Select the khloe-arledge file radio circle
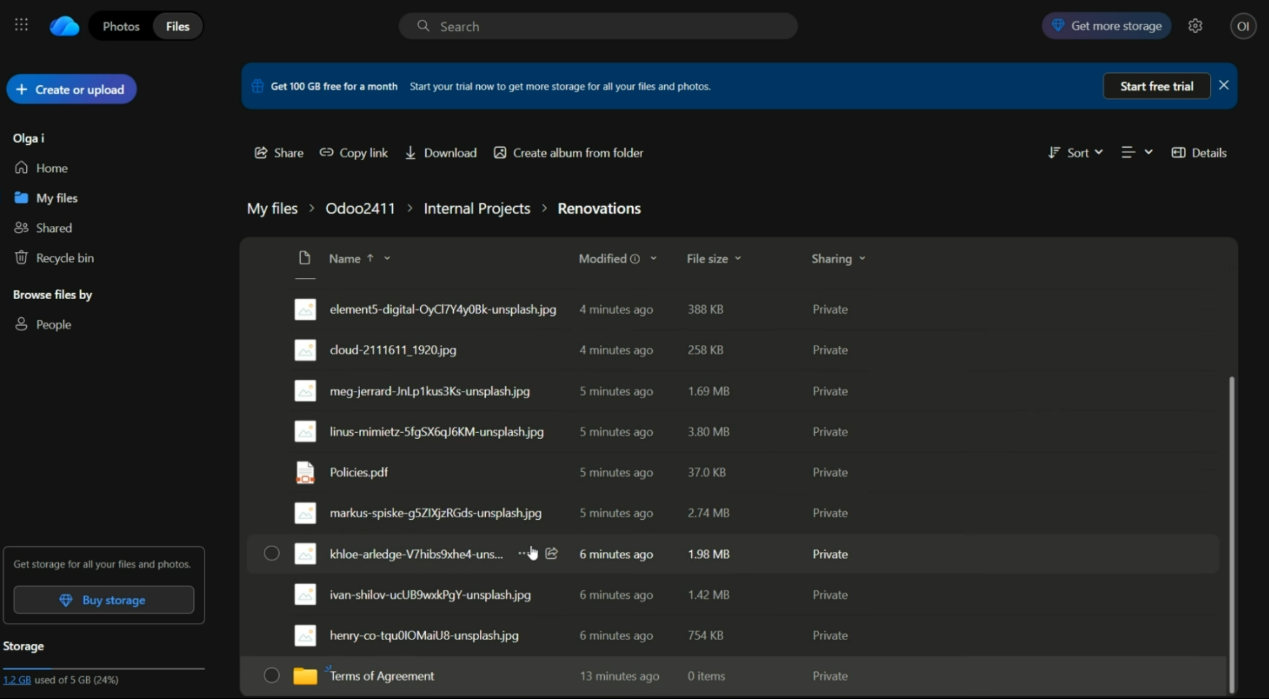The image size is (1269, 699). click(271, 554)
